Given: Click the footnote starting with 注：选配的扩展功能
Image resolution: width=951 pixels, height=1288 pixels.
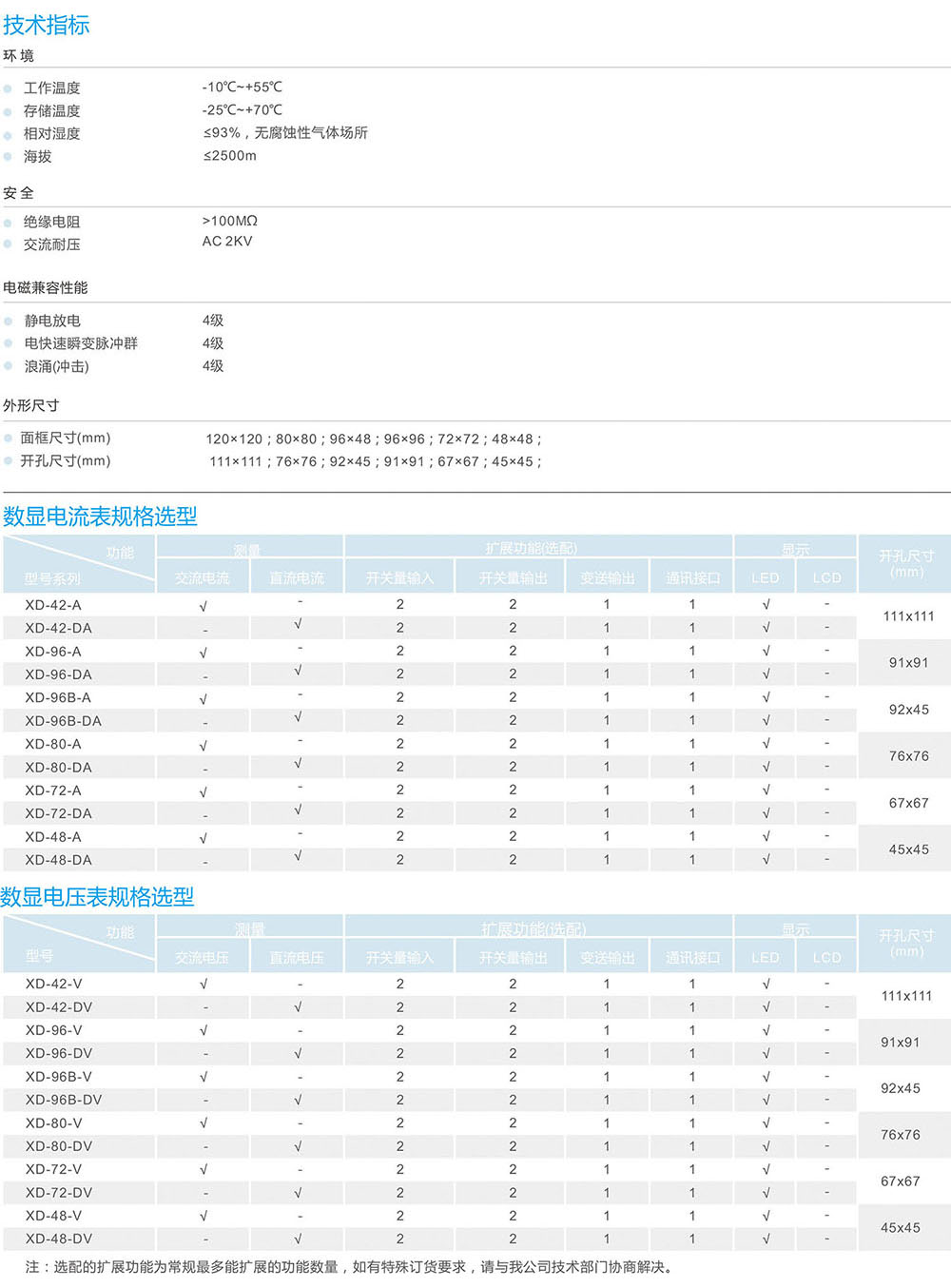Looking at the screenshot, I should [348, 1267].
